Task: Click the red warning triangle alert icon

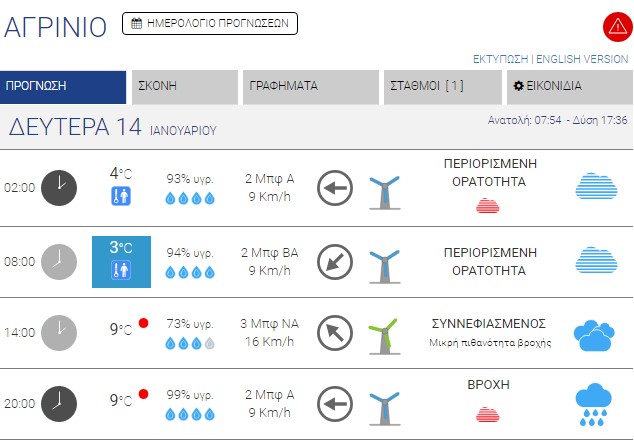Action: 616,26
